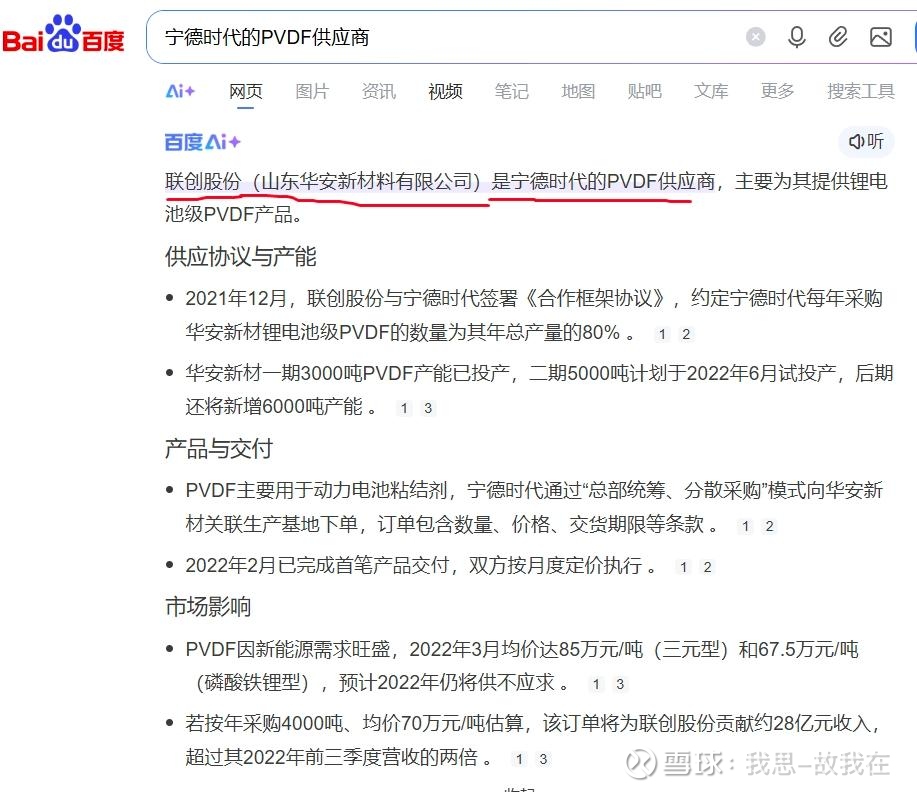Open 搜索工具 options
917x792 pixels.
click(861, 91)
